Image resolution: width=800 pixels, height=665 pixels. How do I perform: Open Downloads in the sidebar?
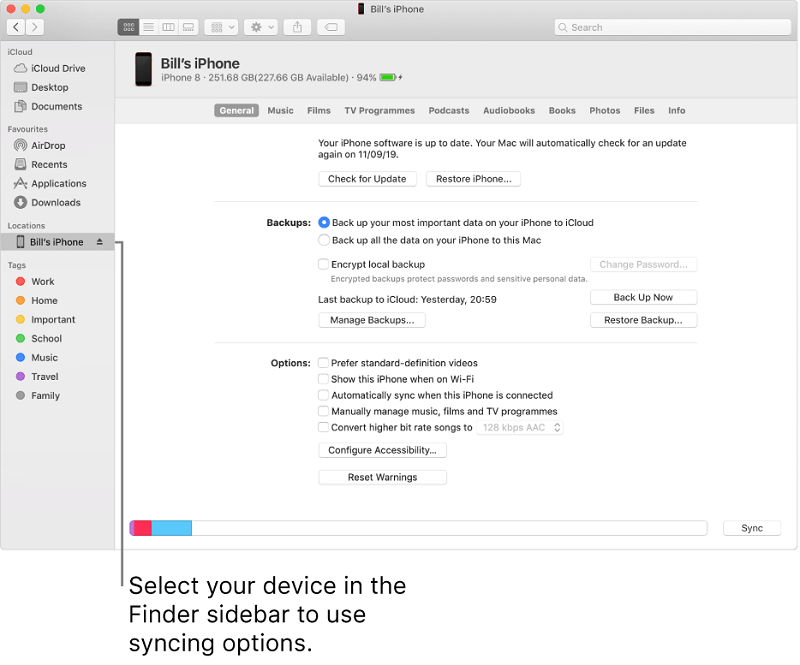[x=57, y=203]
